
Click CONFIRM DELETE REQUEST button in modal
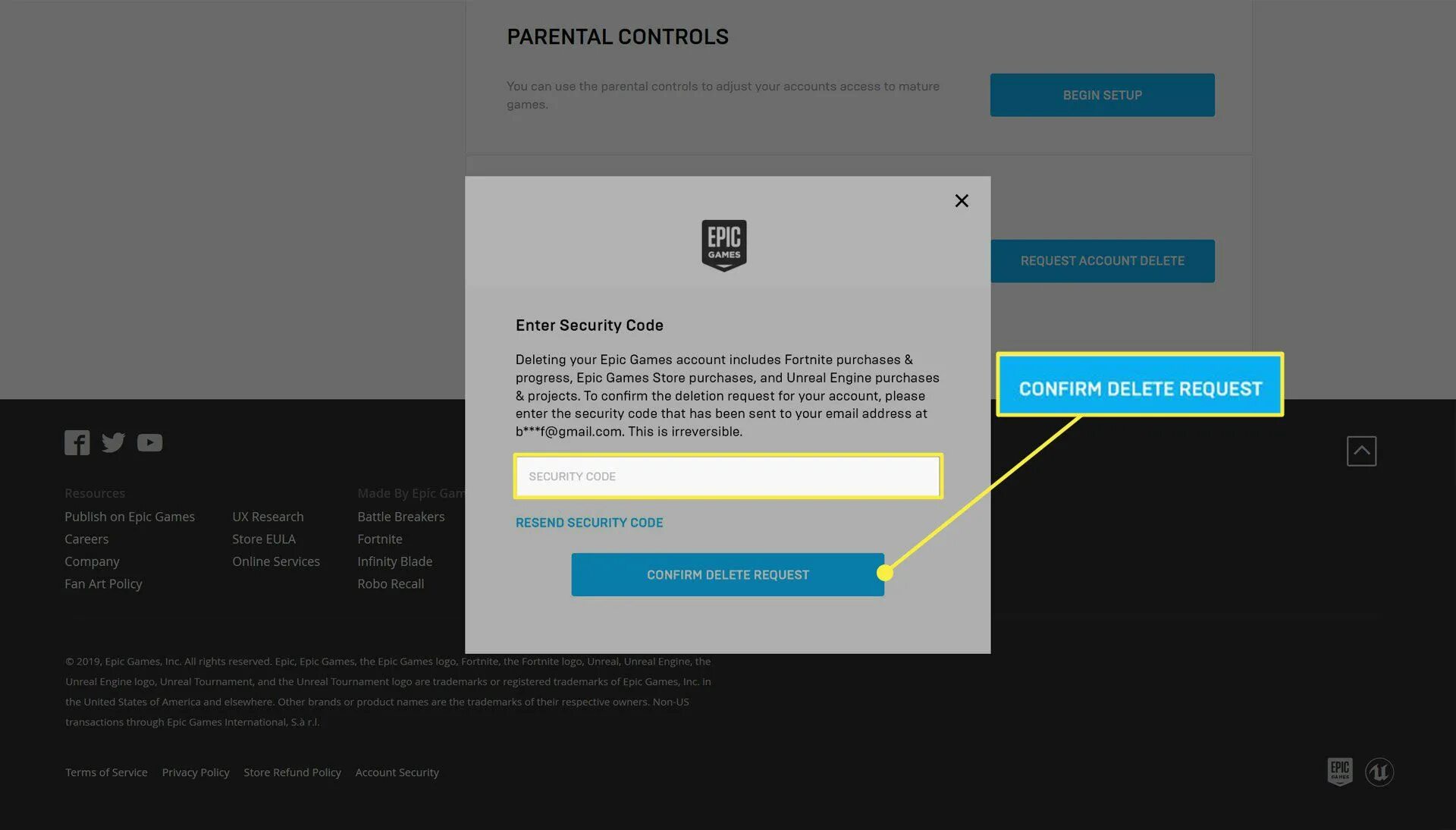tap(728, 574)
